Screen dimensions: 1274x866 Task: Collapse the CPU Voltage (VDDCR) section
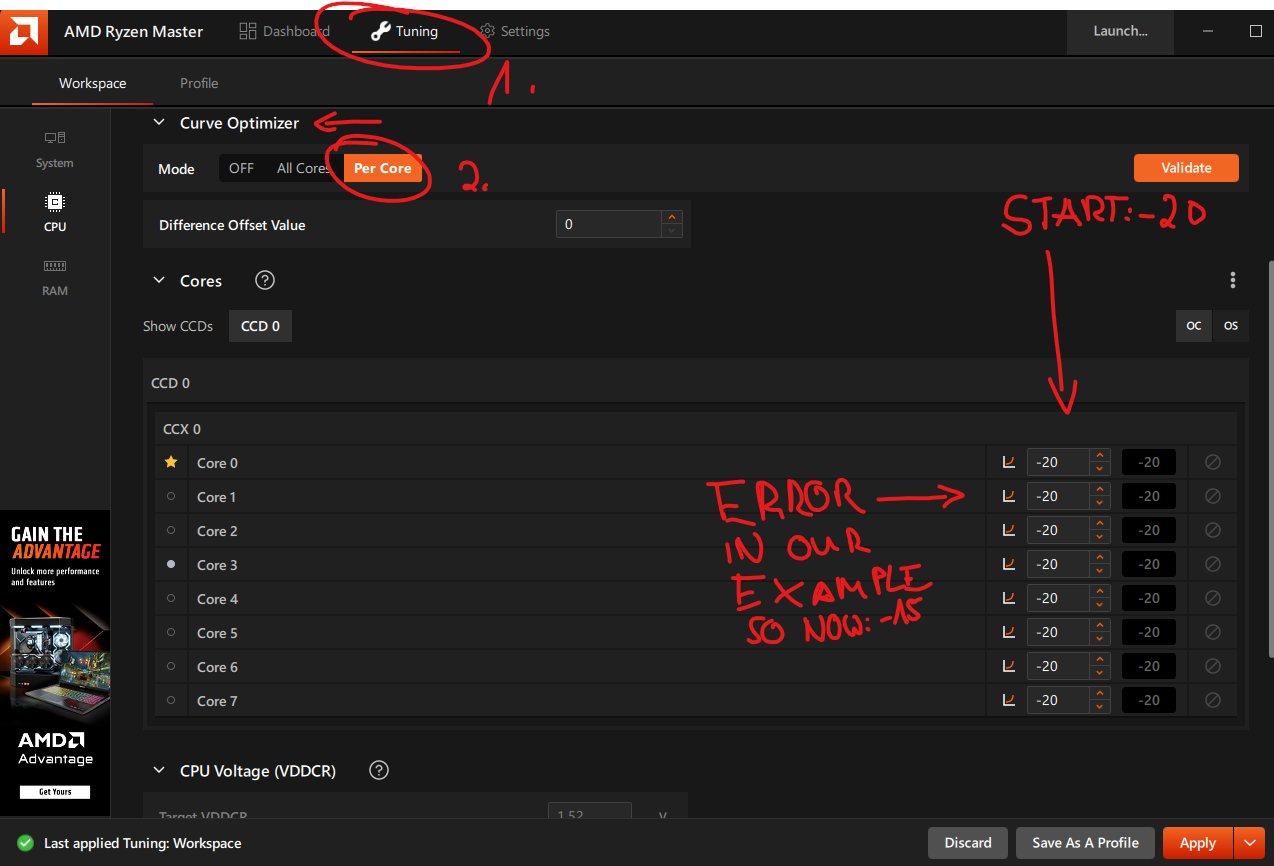(x=158, y=770)
